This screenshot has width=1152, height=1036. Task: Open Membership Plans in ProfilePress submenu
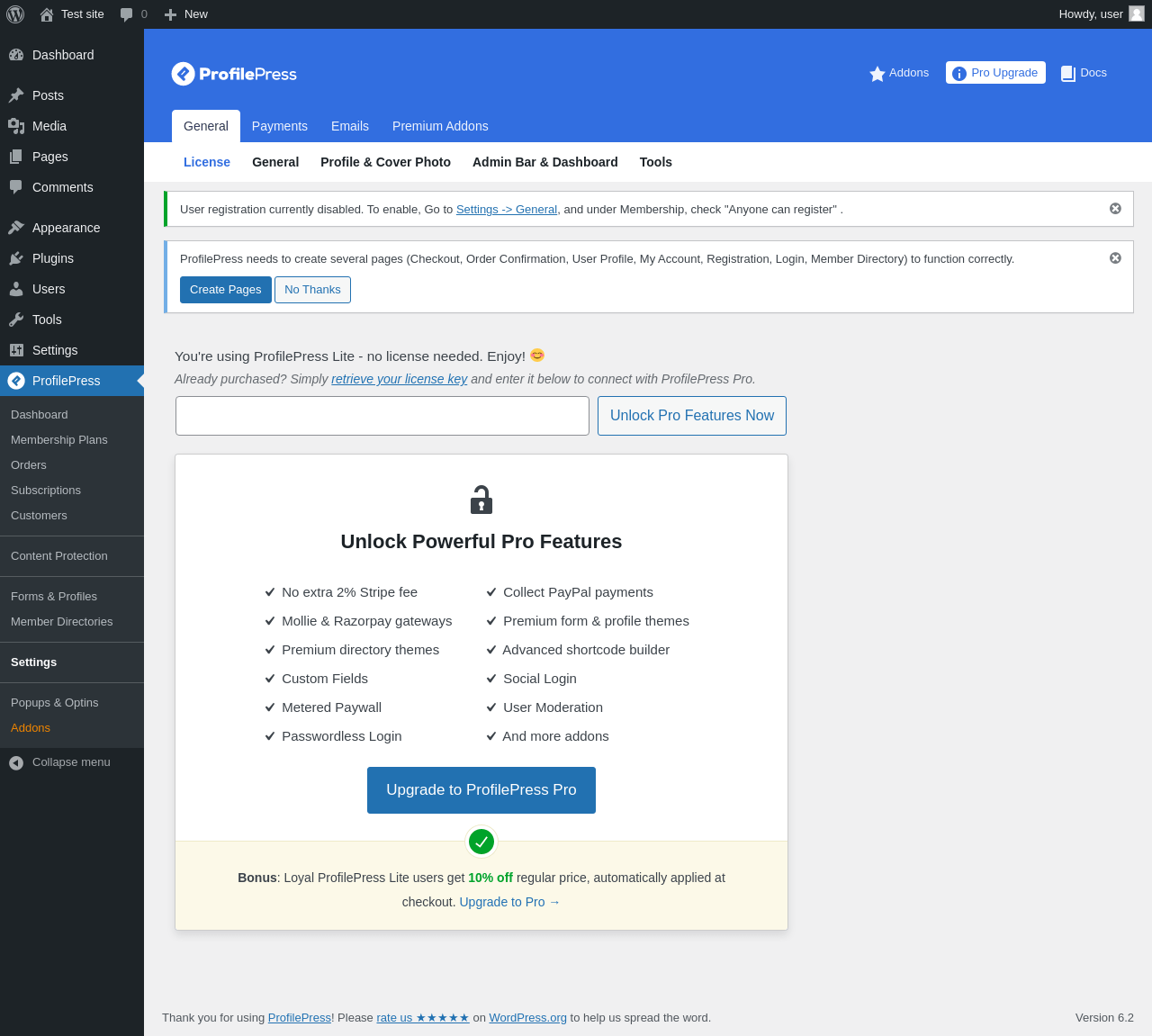59,440
